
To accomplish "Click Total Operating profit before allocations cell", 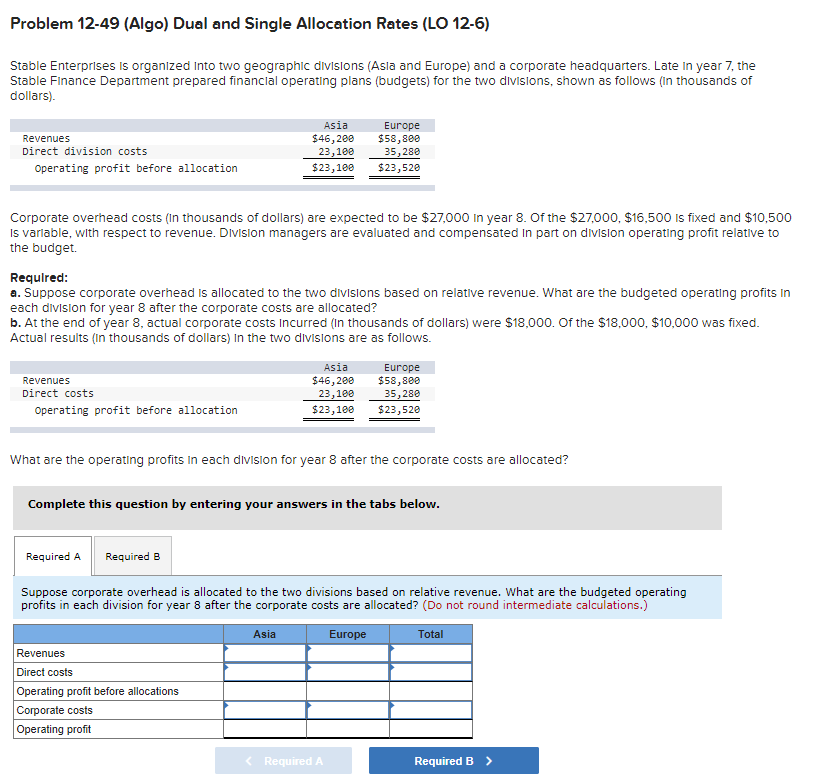I will (430, 691).
